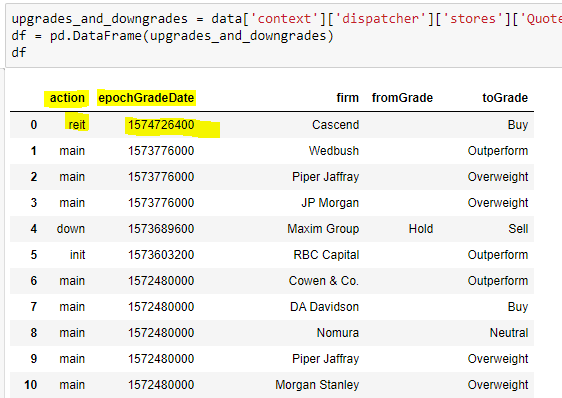Image resolution: width=562 pixels, height=398 pixels.
Task: Click 'Outperform' in the Wedbush row
Action: tap(498, 151)
